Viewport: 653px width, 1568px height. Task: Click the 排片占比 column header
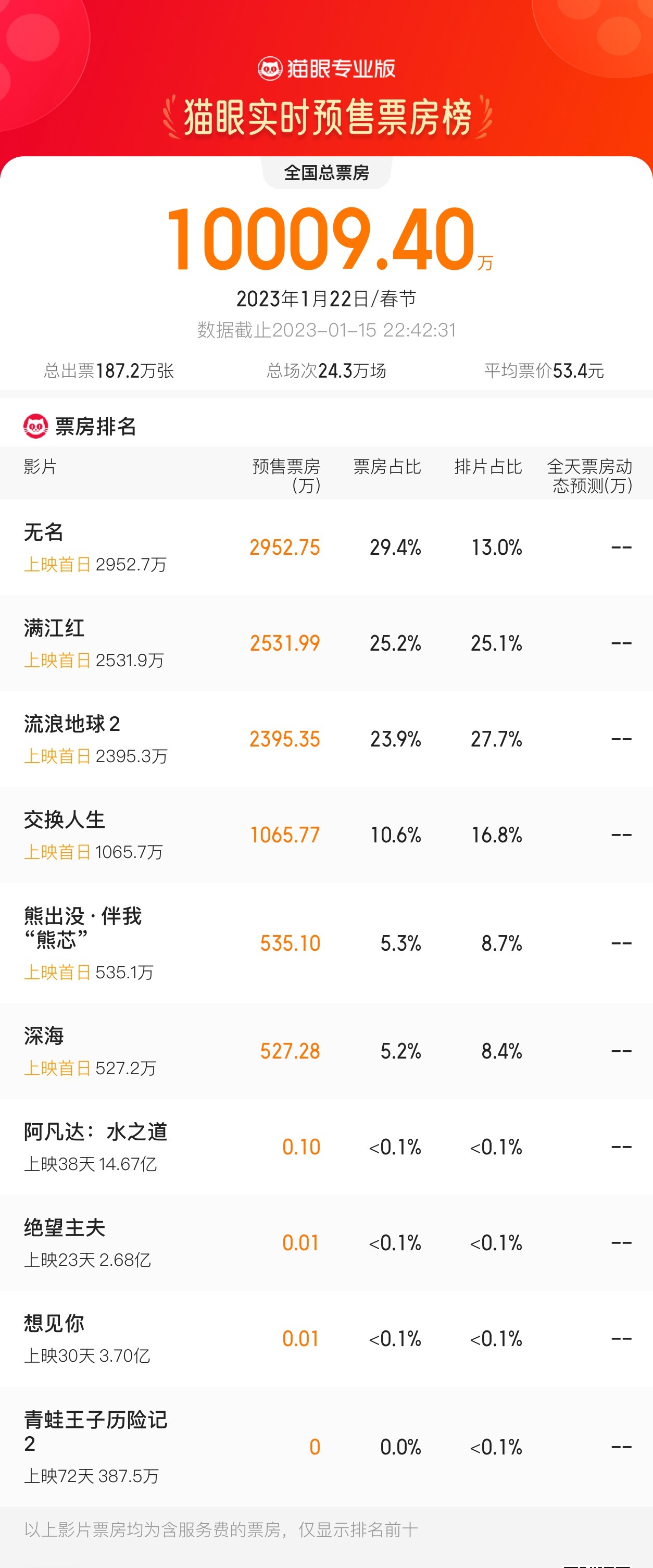pos(488,467)
